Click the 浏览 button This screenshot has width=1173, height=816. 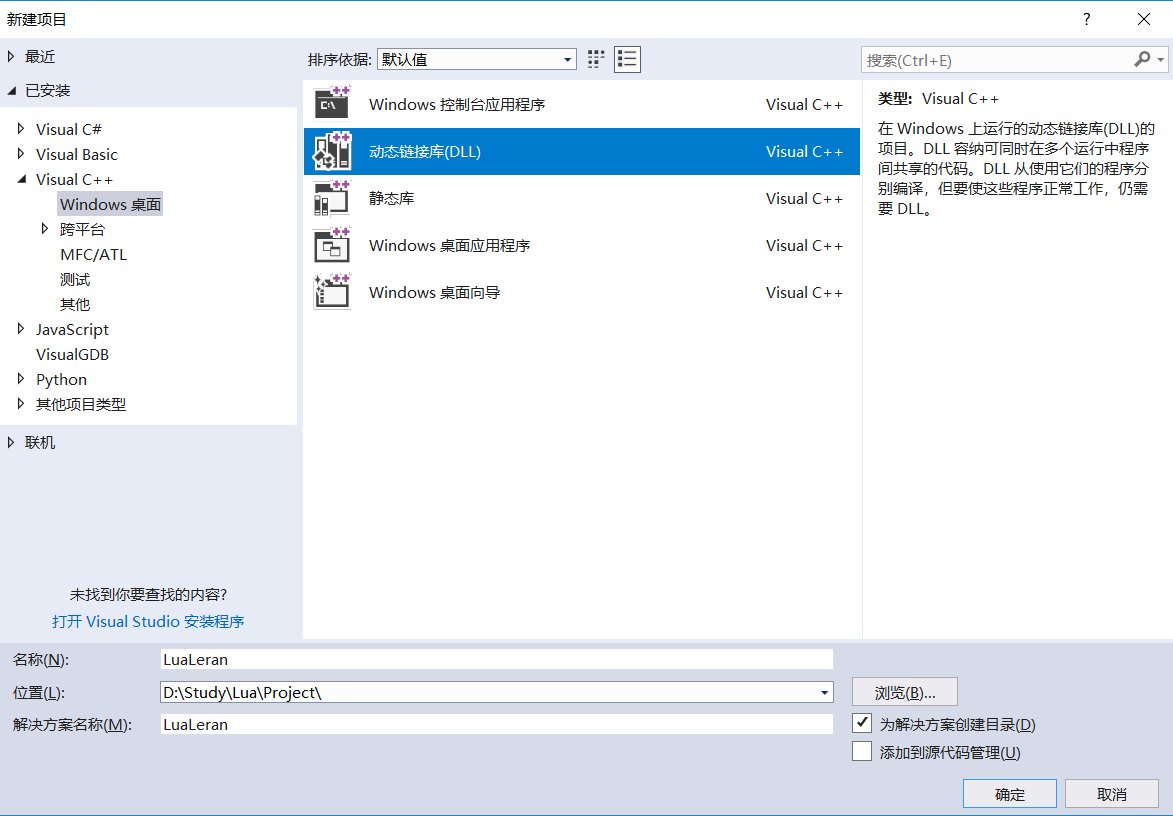tap(903, 691)
